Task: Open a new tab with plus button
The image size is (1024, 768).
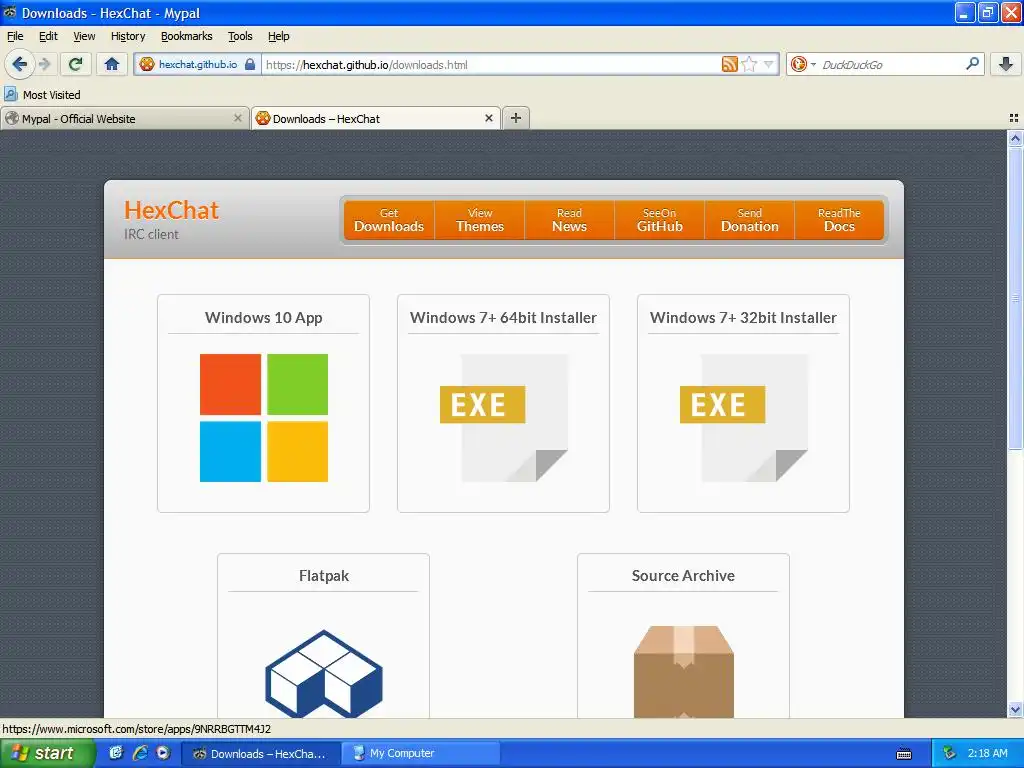Action: click(x=516, y=118)
